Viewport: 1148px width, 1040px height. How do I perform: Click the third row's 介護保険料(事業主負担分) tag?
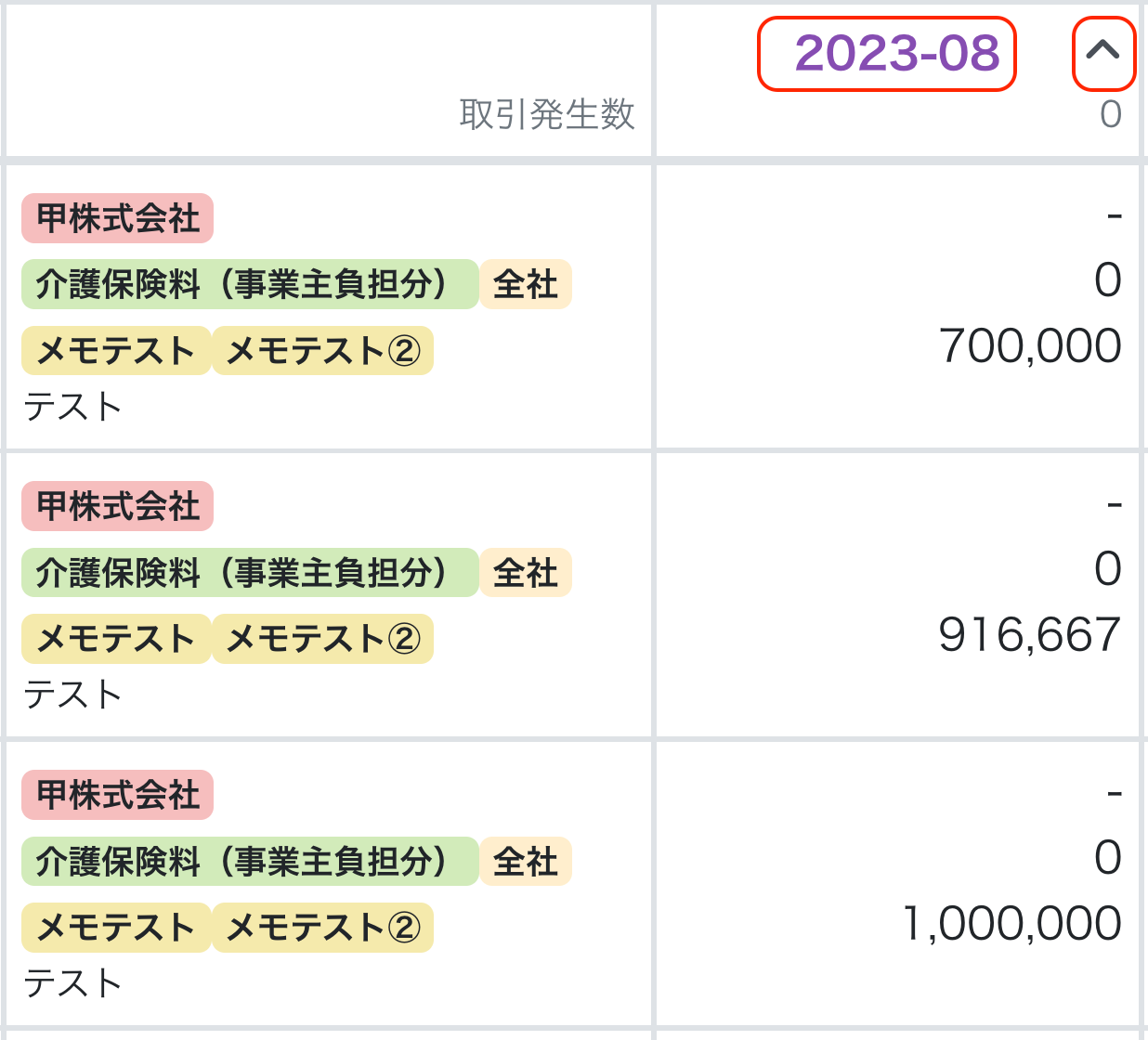(x=250, y=861)
